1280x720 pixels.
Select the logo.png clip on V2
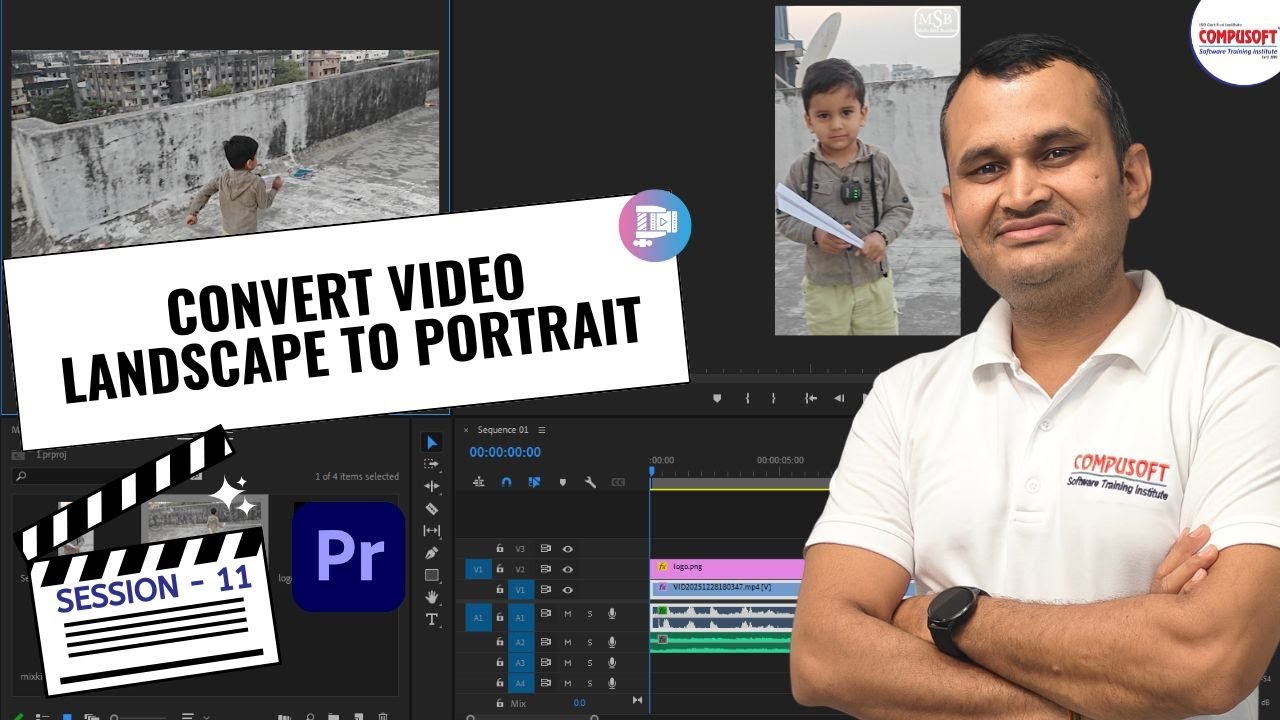pyautogui.click(x=727, y=568)
